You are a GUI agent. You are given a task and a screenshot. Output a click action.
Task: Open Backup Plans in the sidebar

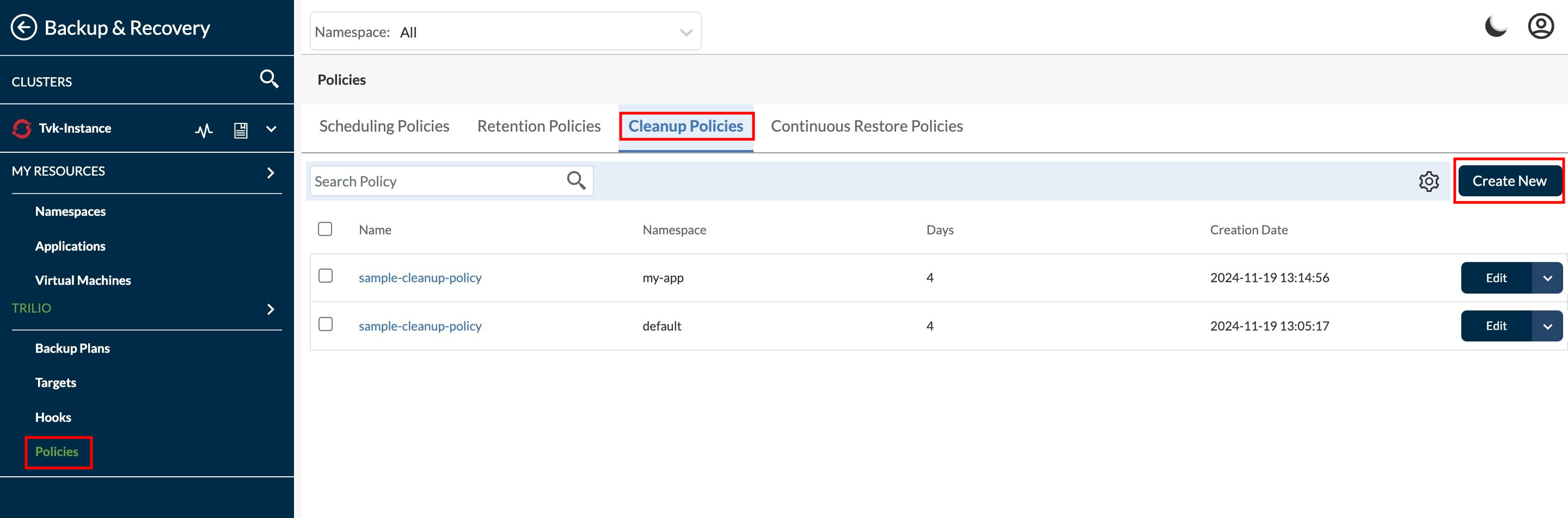(x=72, y=348)
